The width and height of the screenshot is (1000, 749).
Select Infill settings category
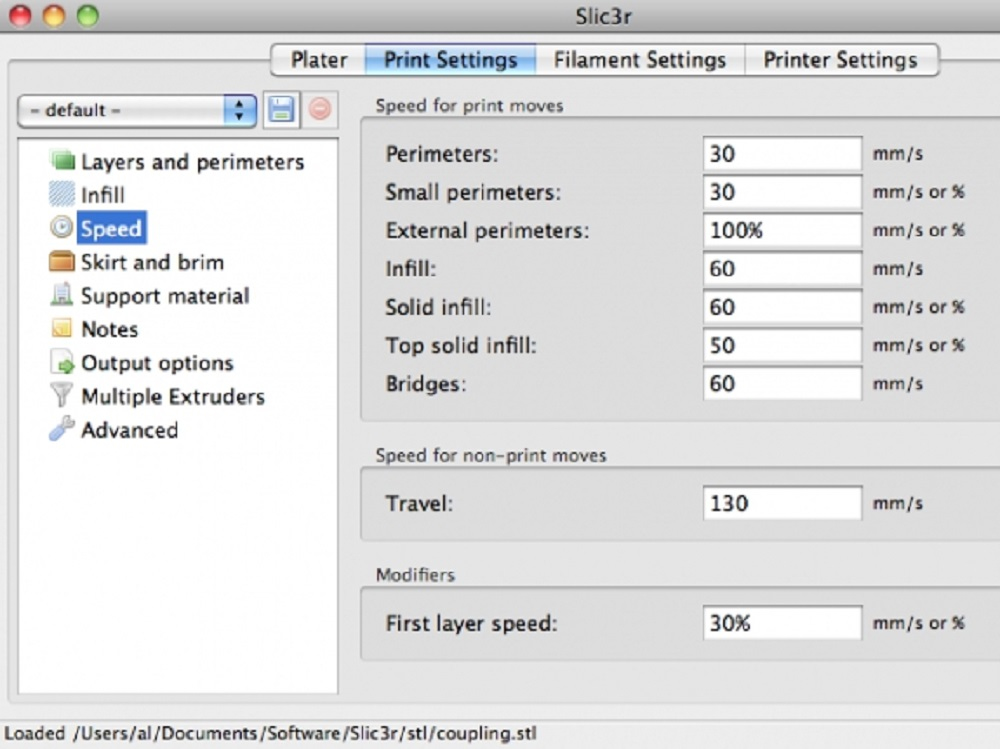[102, 195]
